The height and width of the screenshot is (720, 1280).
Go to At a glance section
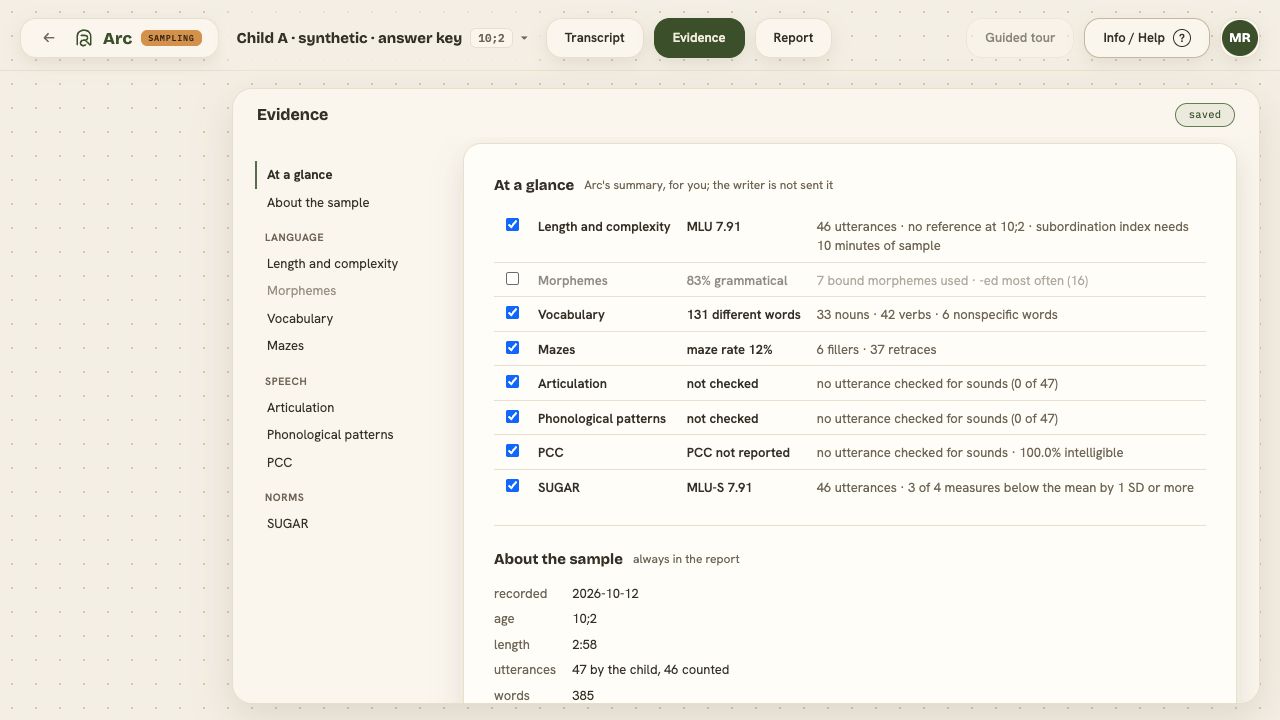300,175
